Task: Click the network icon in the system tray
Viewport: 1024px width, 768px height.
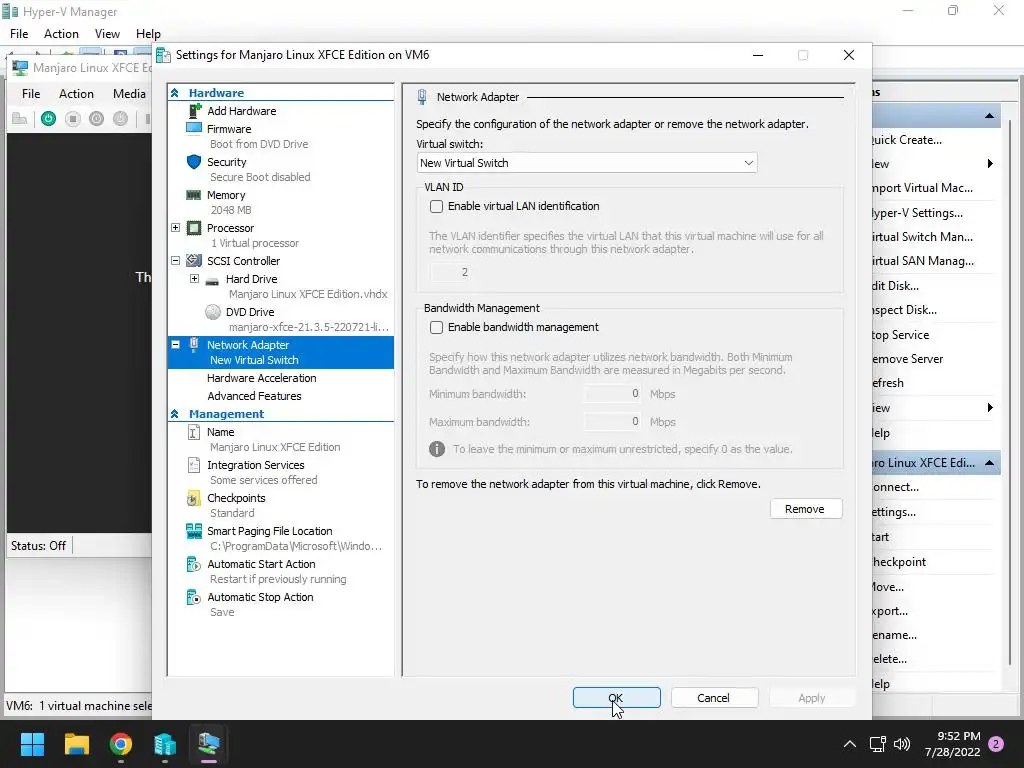Action: pos(878,744)
